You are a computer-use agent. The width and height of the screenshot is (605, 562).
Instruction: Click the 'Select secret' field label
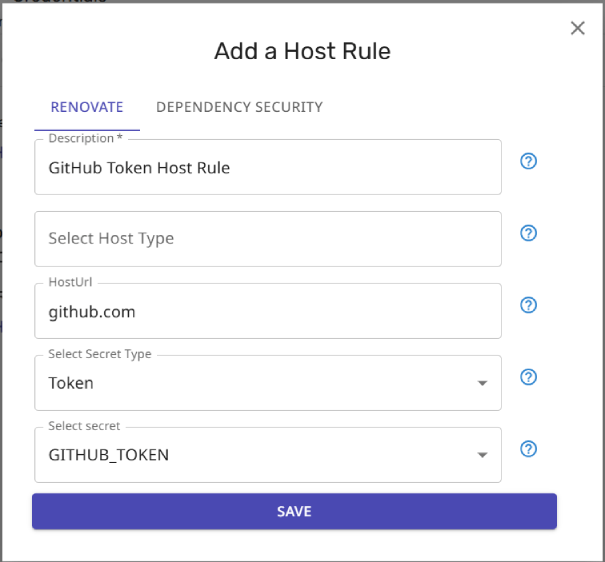click(x=84, y=426)
